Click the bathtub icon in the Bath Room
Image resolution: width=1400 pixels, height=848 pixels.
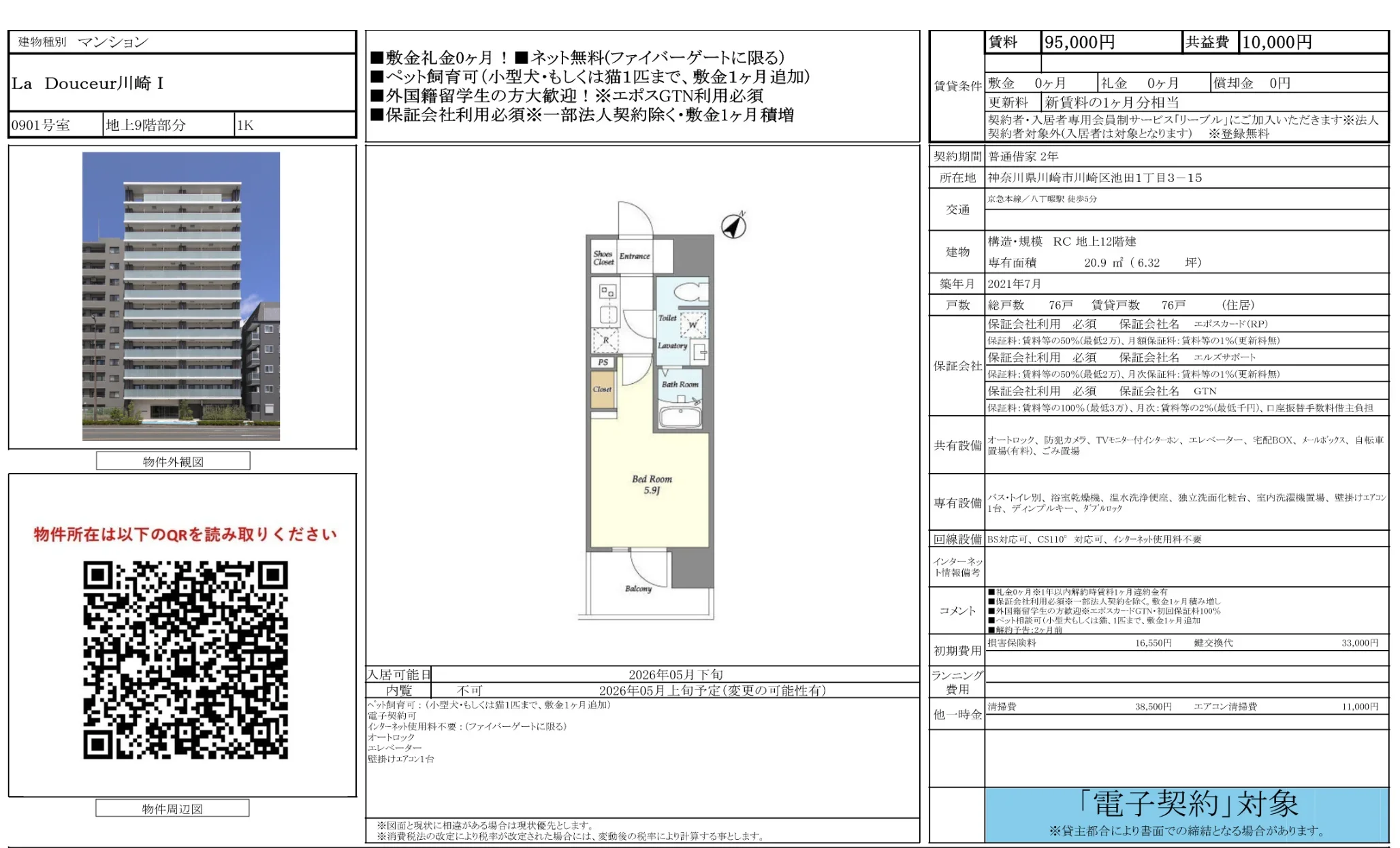point(680,417)
